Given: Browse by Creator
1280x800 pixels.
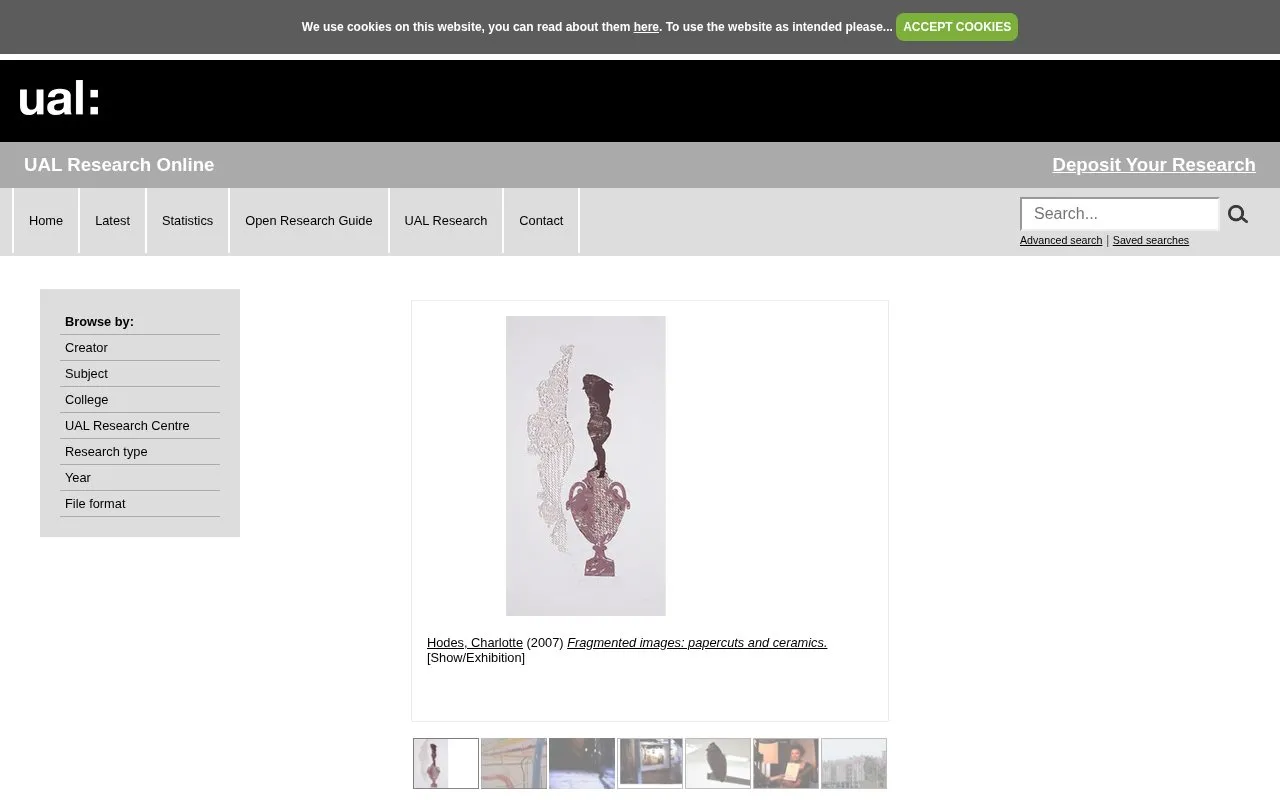Looking at the screenshot, I should (140, 348).
